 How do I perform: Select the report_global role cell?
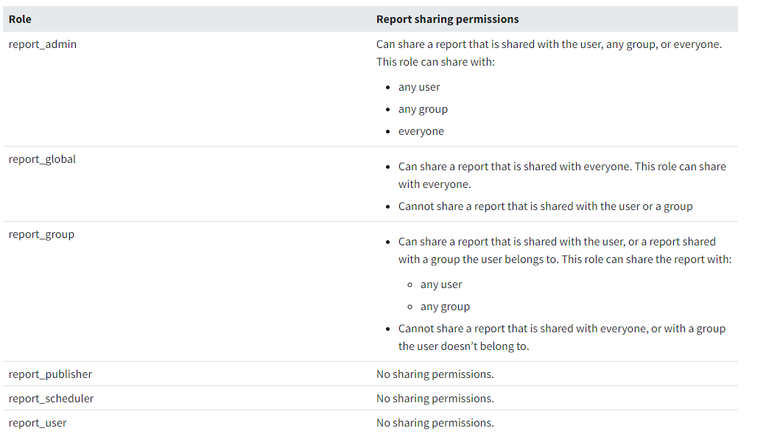tap(42, 159)
